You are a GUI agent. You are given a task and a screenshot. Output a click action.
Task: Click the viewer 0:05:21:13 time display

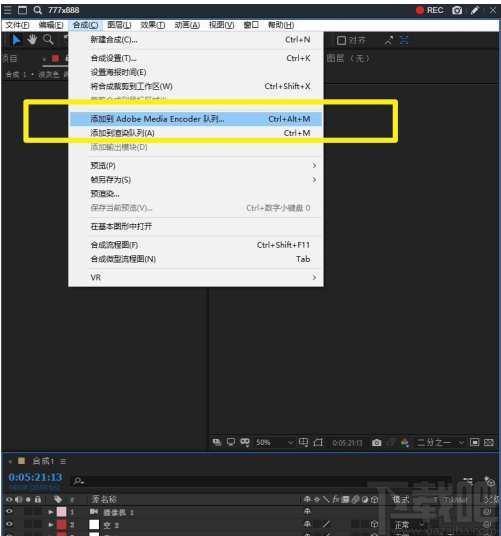click(347, 443)
